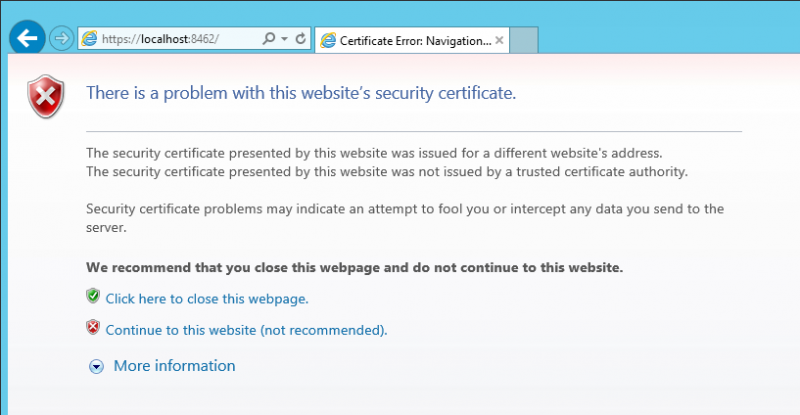Continue to this website (not recommended) link
The width and height of the screenshot is (800, 415).
pyautogui.click(x=246, y=330)
